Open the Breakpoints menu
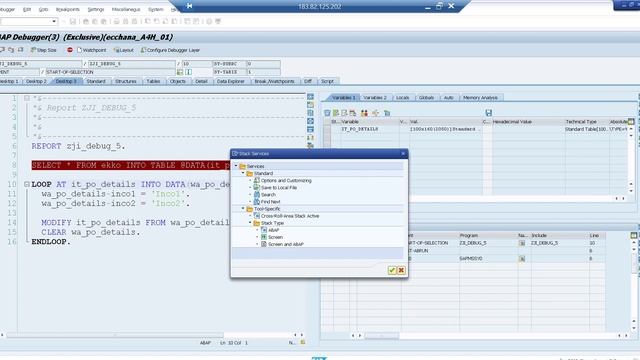Image resolution: width=640 pixels, height=360 pixels. [68, 9]
